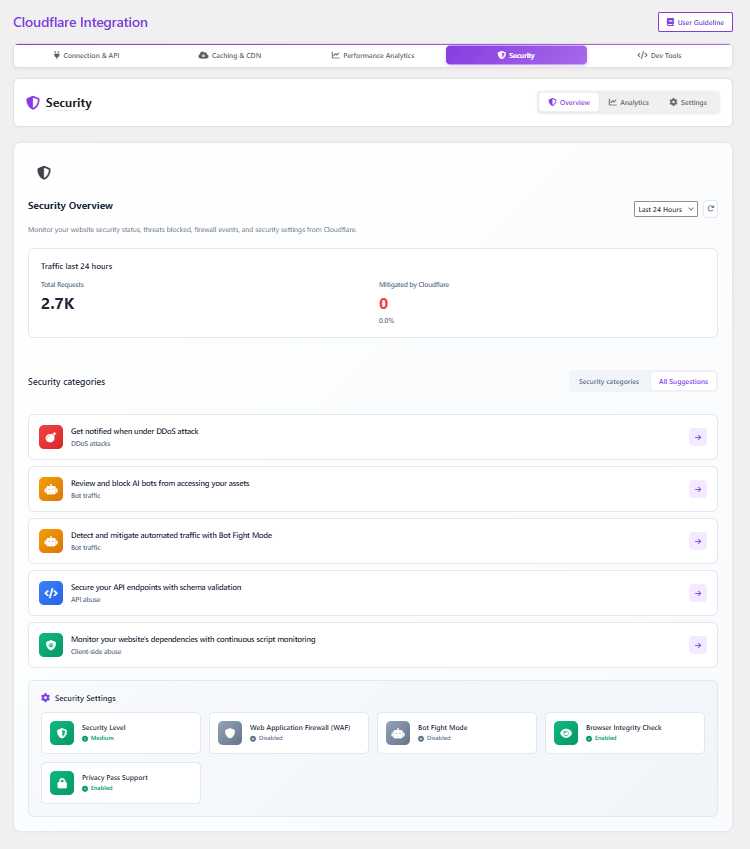Click the Enabled status under Privacy Pass Support
This screenshot has width=750, height=849.
(97, 788)
